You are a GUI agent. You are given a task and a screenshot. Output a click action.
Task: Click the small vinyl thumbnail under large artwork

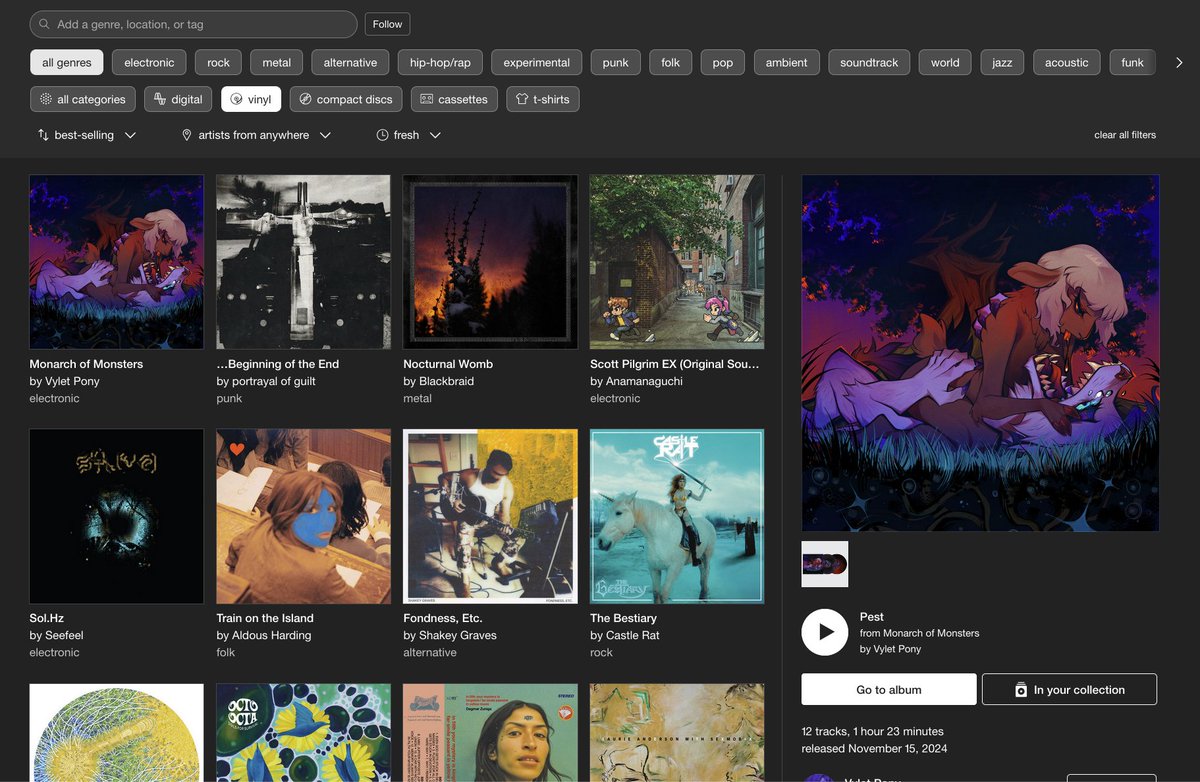coord(825,564)
